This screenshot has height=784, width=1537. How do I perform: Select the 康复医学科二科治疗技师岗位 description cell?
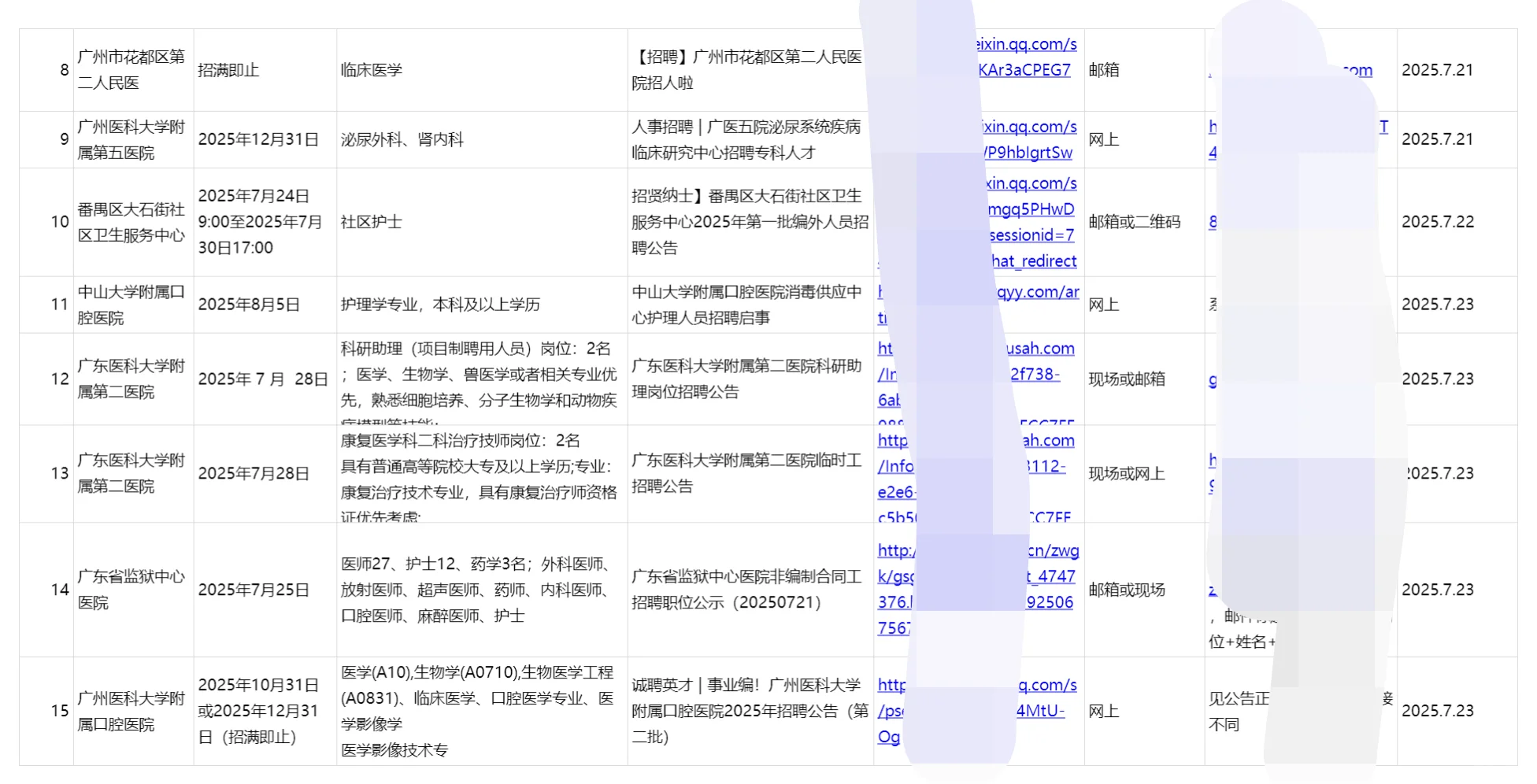tap(482, 473)
